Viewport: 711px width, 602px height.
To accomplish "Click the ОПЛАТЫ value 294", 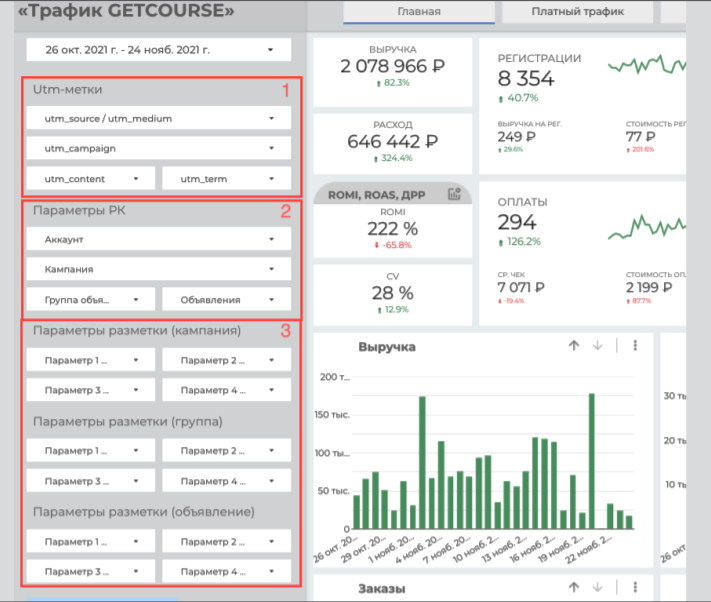I will 517,222.
